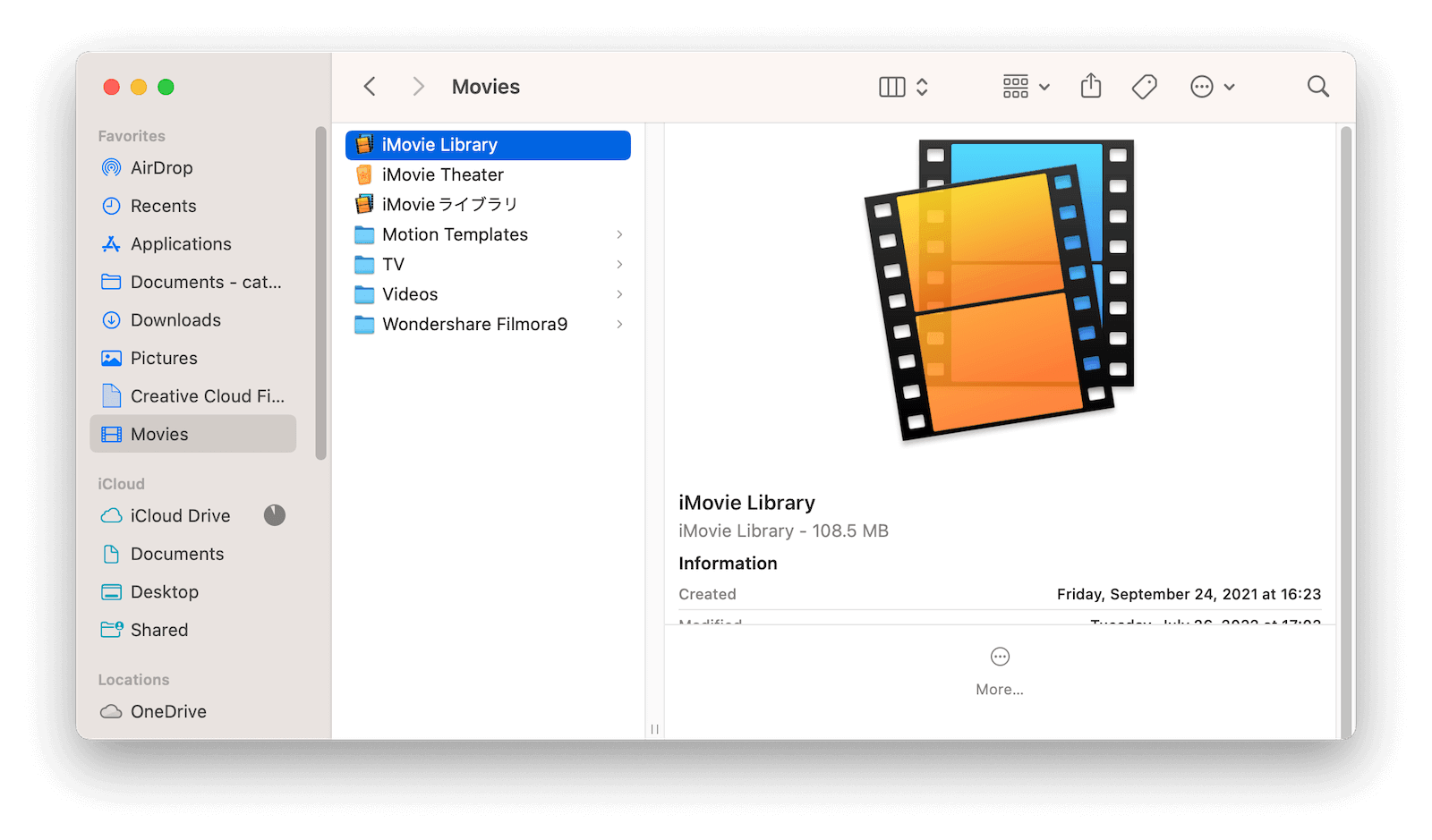
Task: Click the iCloud Drive sync progress indicator
Action: coord(275,515)
